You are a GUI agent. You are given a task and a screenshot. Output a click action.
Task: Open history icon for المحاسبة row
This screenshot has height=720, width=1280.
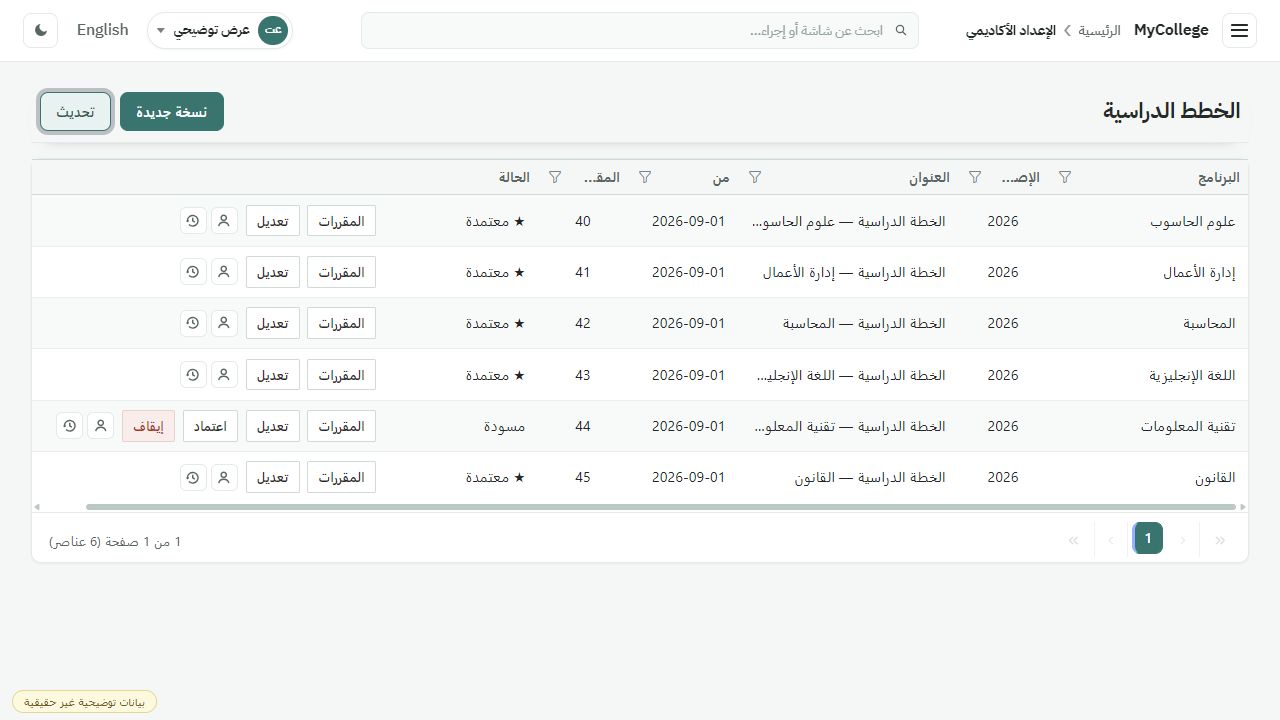tap(193, 323)
